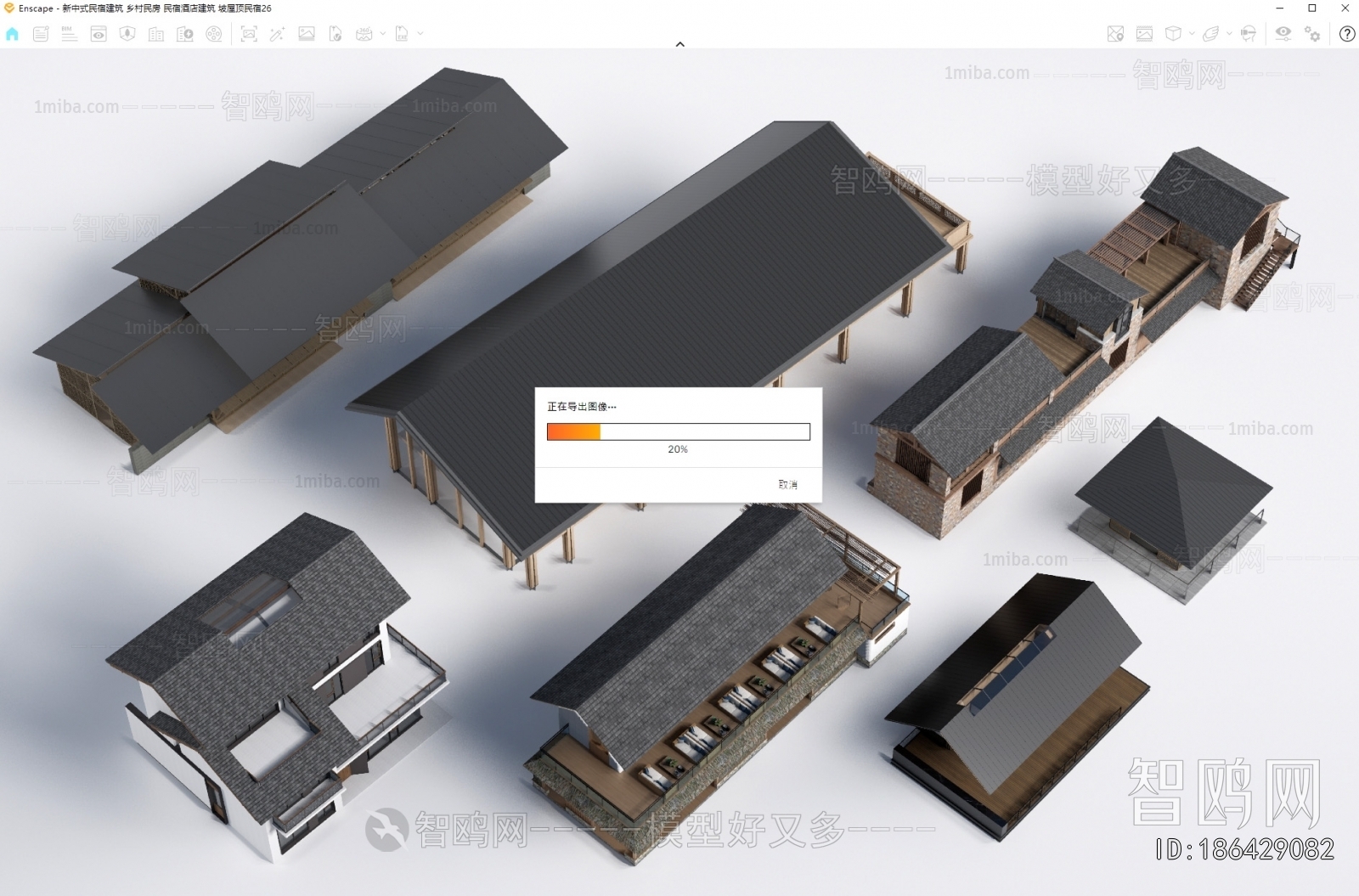
Task: Click the Home icon in toolbar
Action: pos(12,34)
